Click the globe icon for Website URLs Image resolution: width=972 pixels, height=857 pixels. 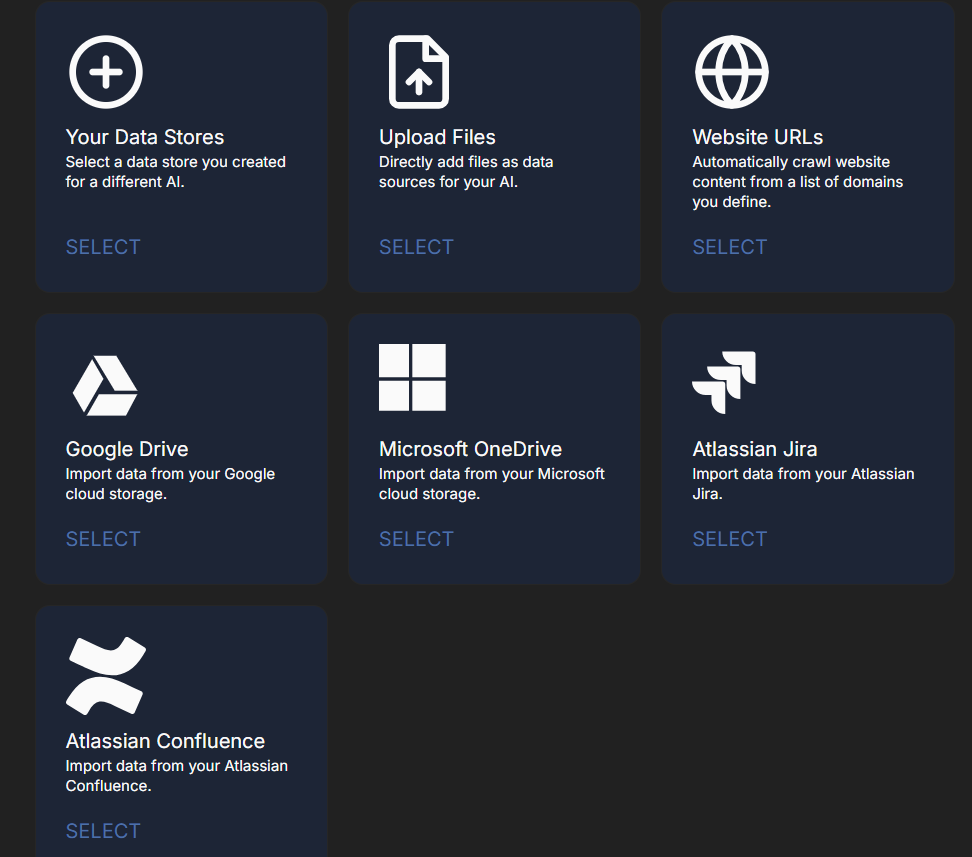(x=731, y=72)
